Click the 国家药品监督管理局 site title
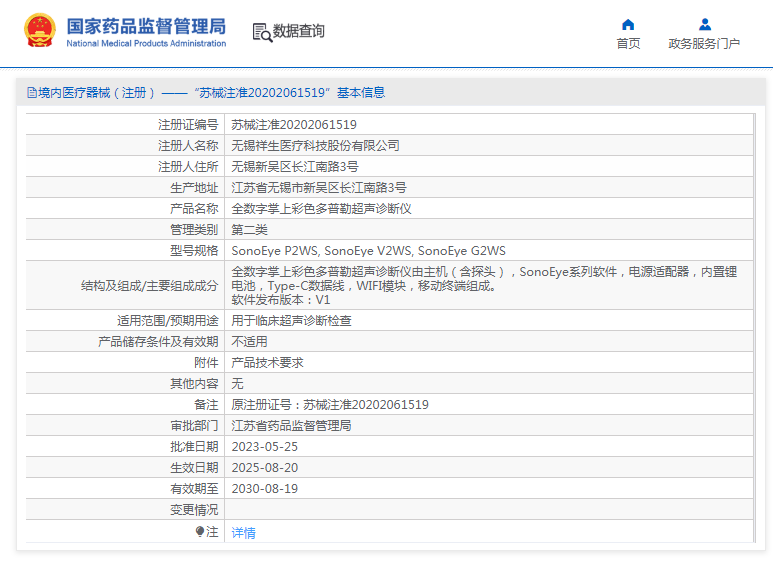 tap(146, 27)
